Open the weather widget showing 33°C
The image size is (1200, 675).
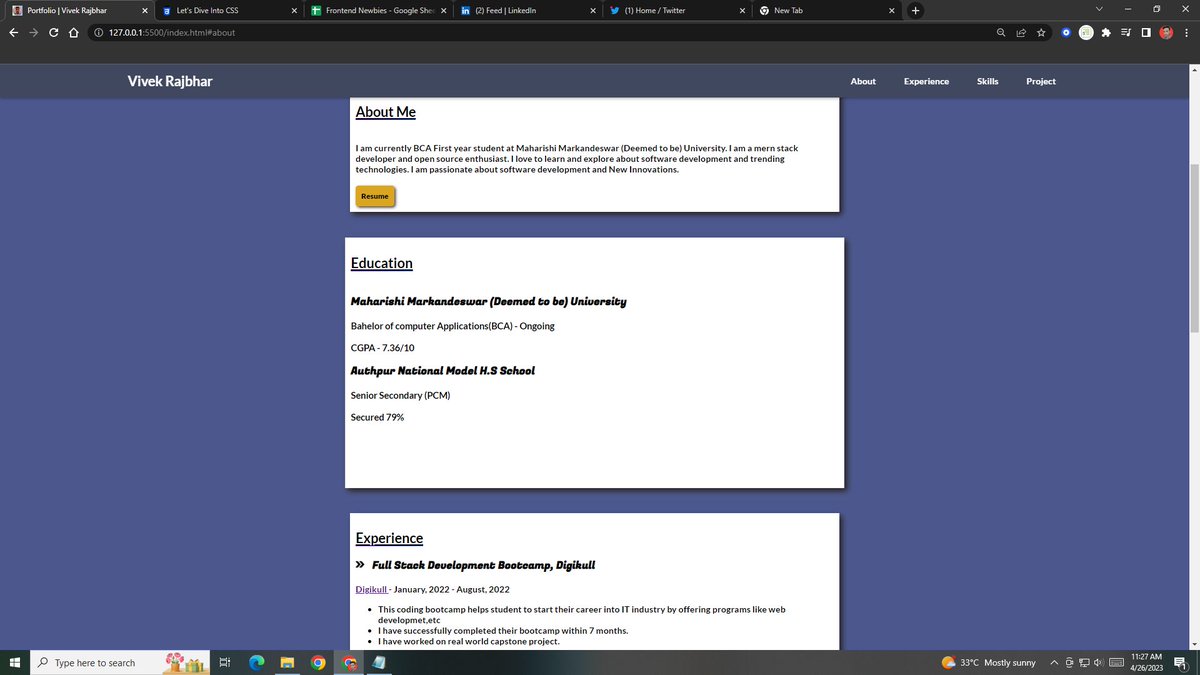tap(989, 662)
